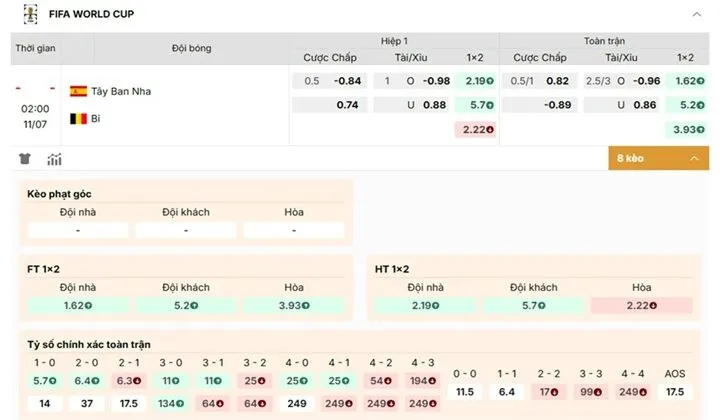This screenshot has height=420, width=720.
Task: Select correct score odds 134 under 3 - 0
Action: [x=171, y=403]
